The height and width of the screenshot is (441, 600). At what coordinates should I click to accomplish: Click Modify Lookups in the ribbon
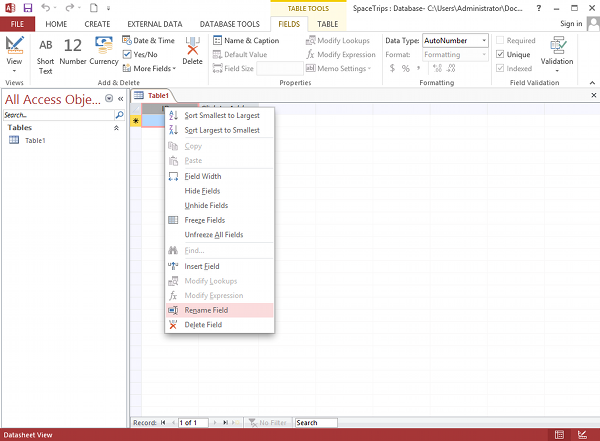point(338,40)
